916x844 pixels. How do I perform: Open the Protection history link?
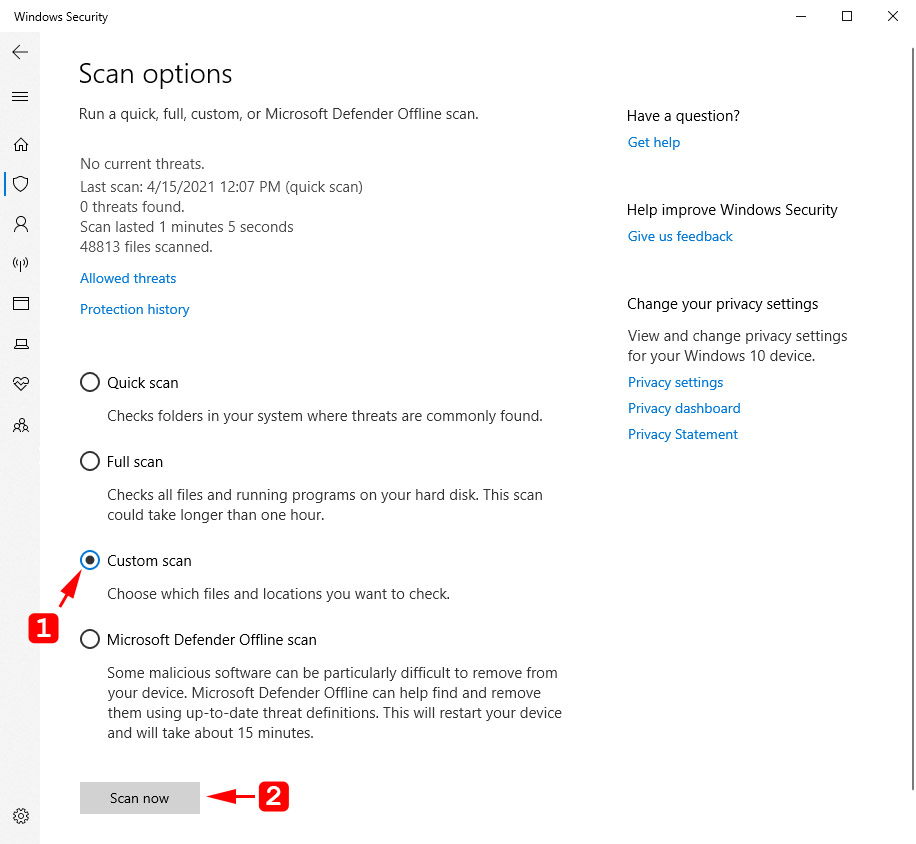[x=134, y=310]
